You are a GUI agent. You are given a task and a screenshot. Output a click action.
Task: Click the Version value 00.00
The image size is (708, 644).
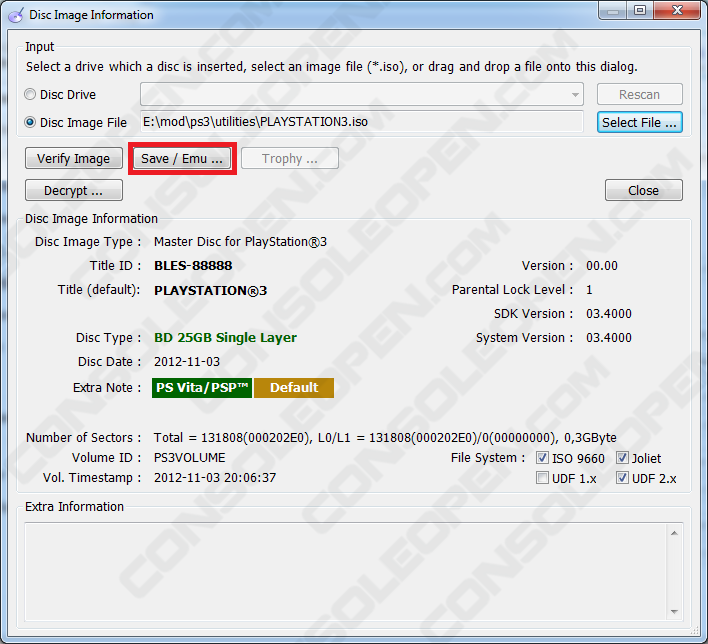602,266
